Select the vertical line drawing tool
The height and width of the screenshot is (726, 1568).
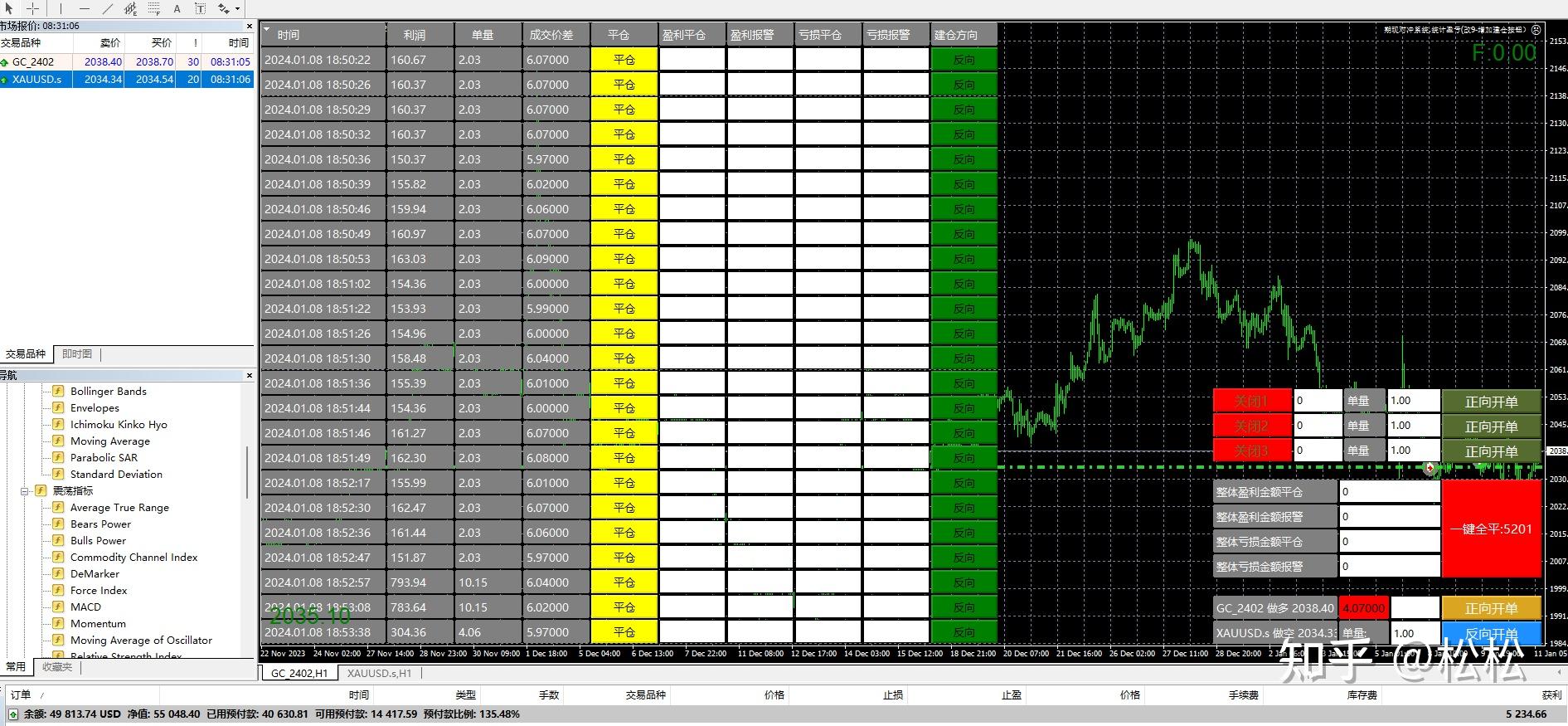(61, 8)
